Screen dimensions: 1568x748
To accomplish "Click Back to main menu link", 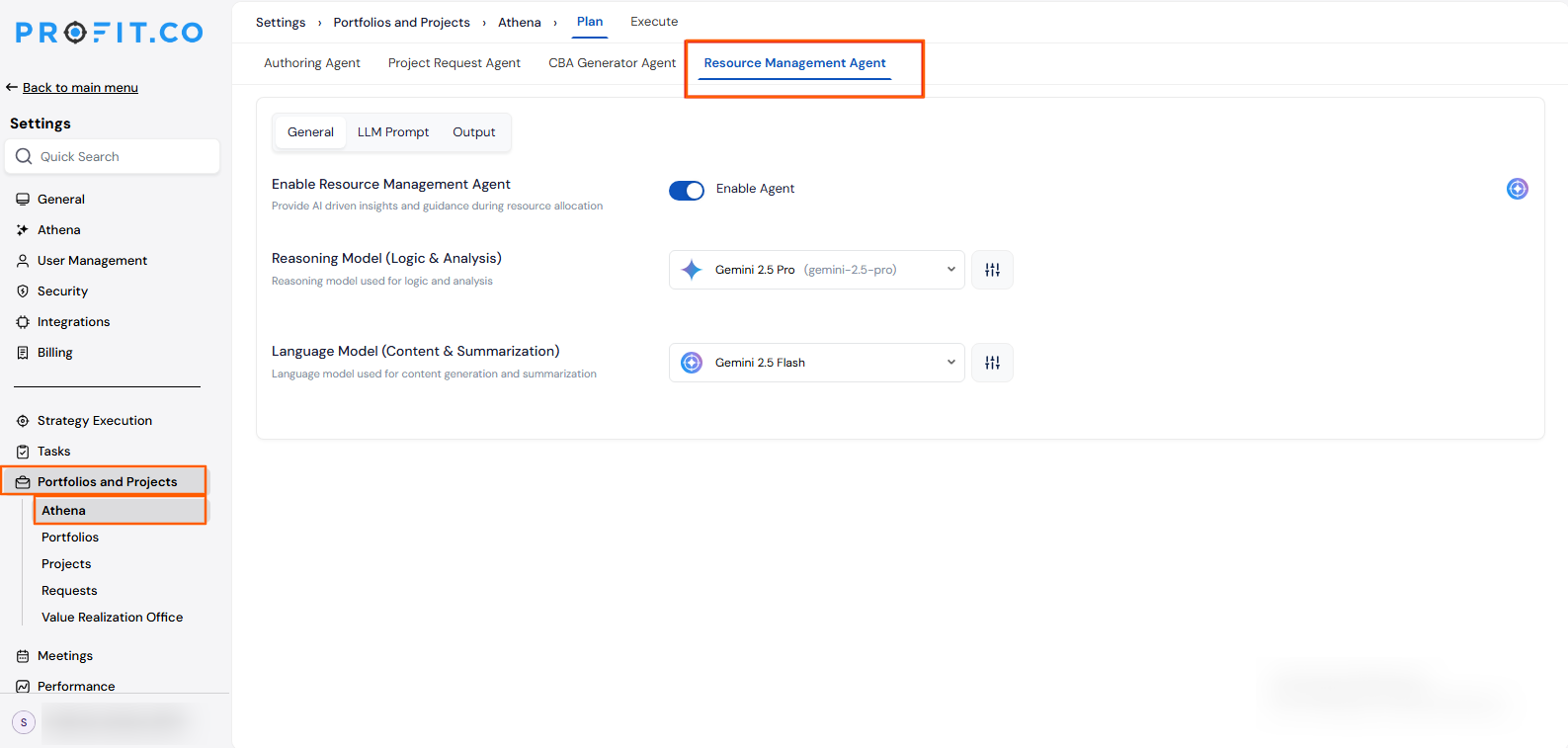I will (x=80, y=88).
